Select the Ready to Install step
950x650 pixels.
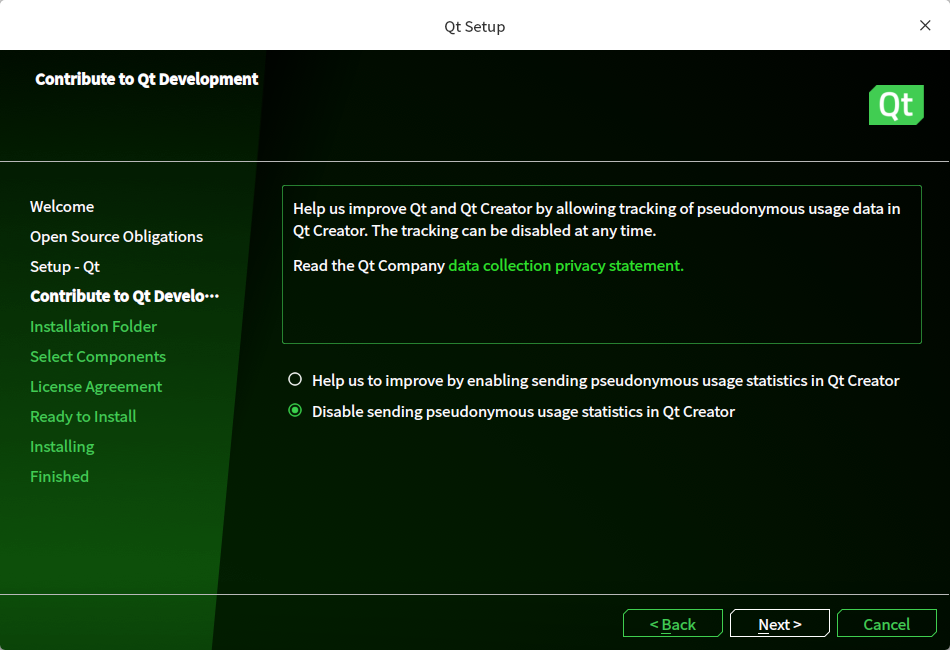click(83, 416)
